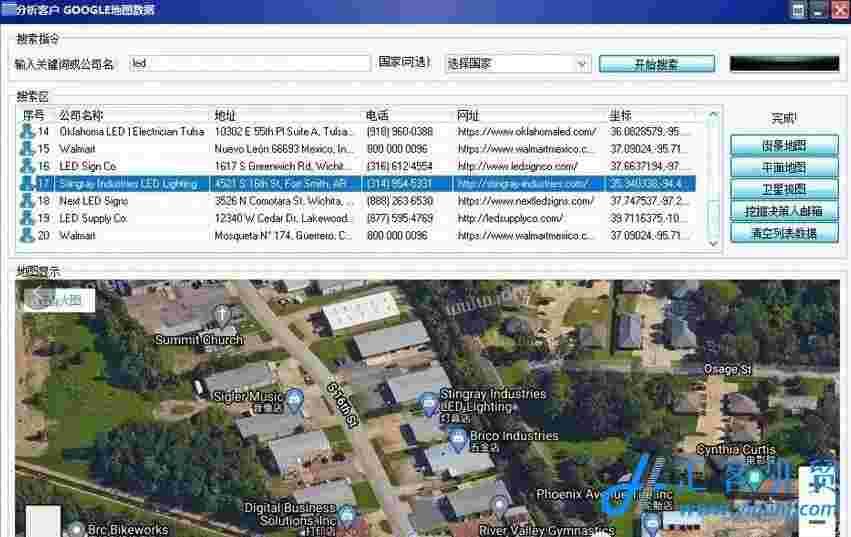
Task: Click the ledsupplyco.com website cell
Action: pos(510,218)
